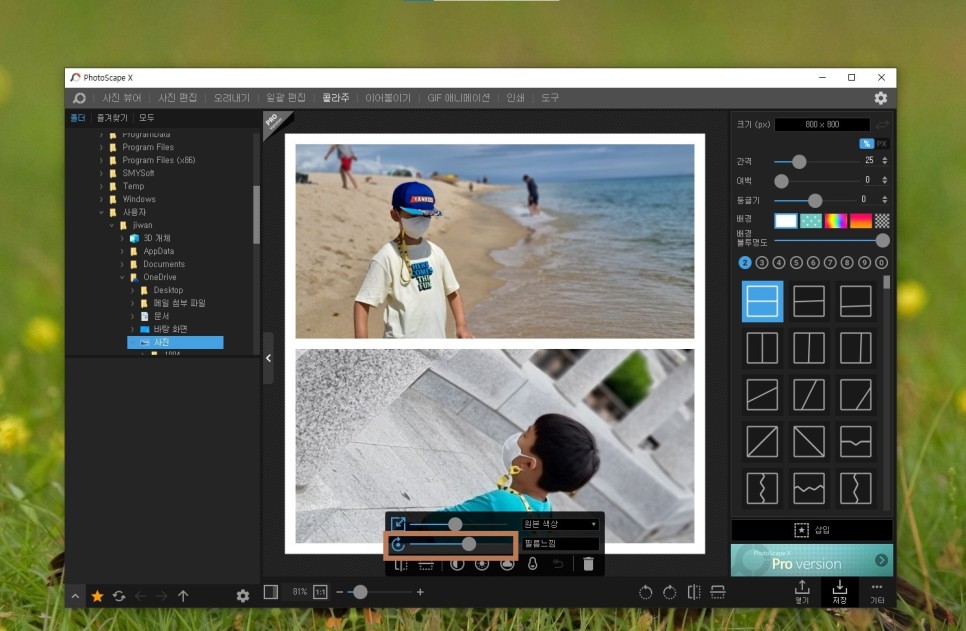Open the 원본 색상 dropdown
966x631 pixels.
(x=560, y=524)
